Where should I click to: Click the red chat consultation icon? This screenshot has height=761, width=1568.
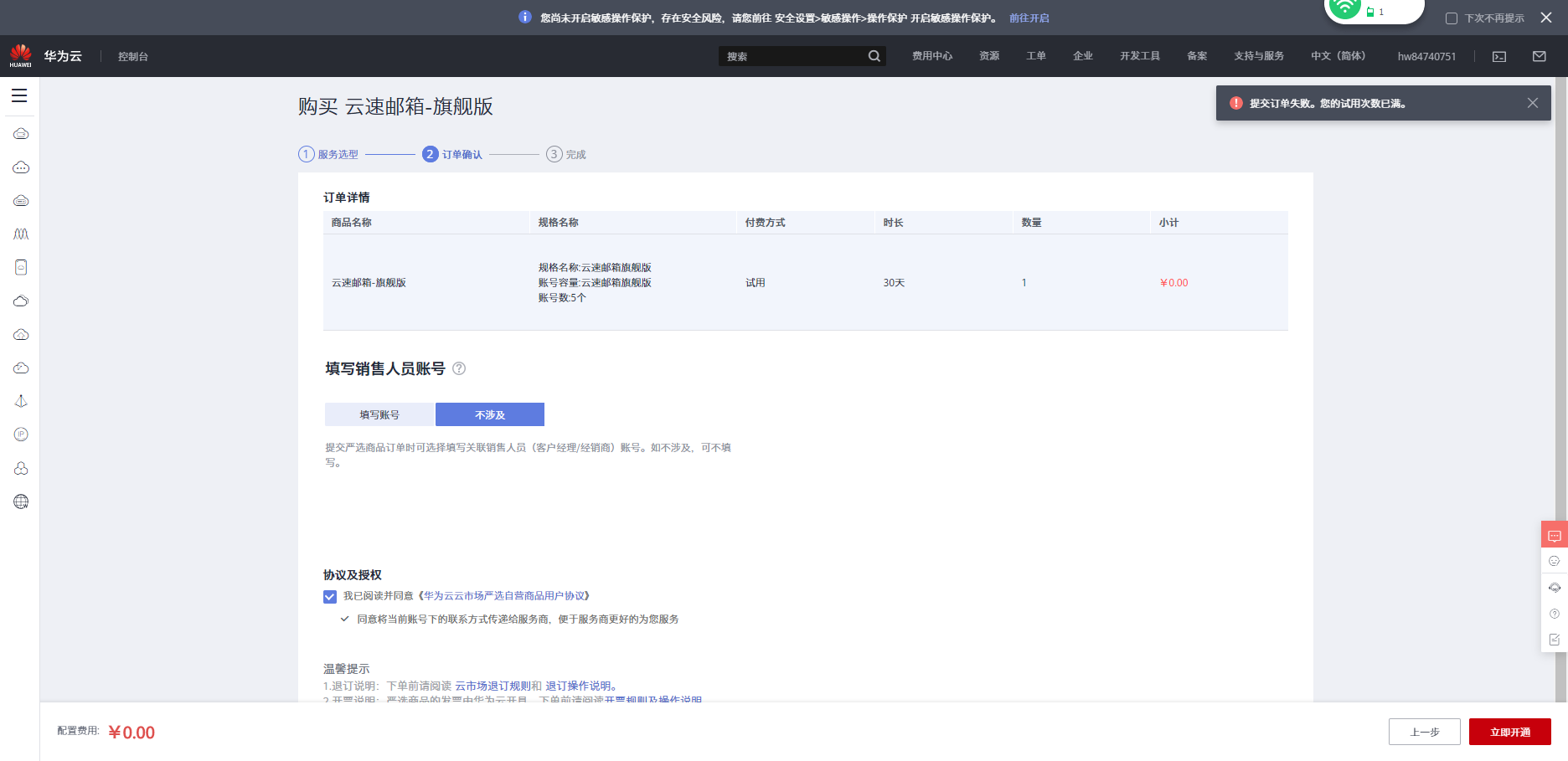[1555, 535]
